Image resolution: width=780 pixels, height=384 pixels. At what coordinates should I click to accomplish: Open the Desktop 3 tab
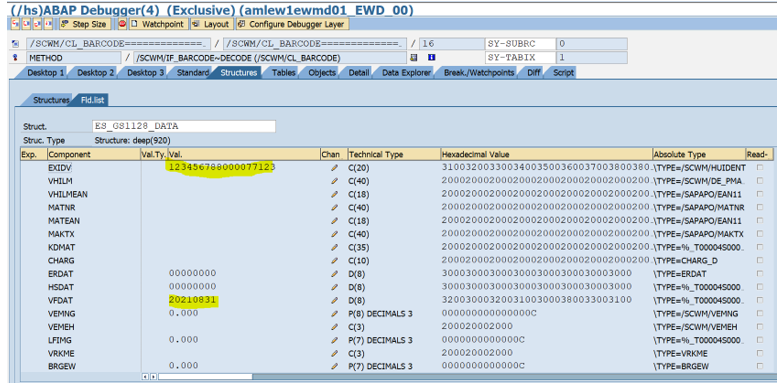click(145, 73)
